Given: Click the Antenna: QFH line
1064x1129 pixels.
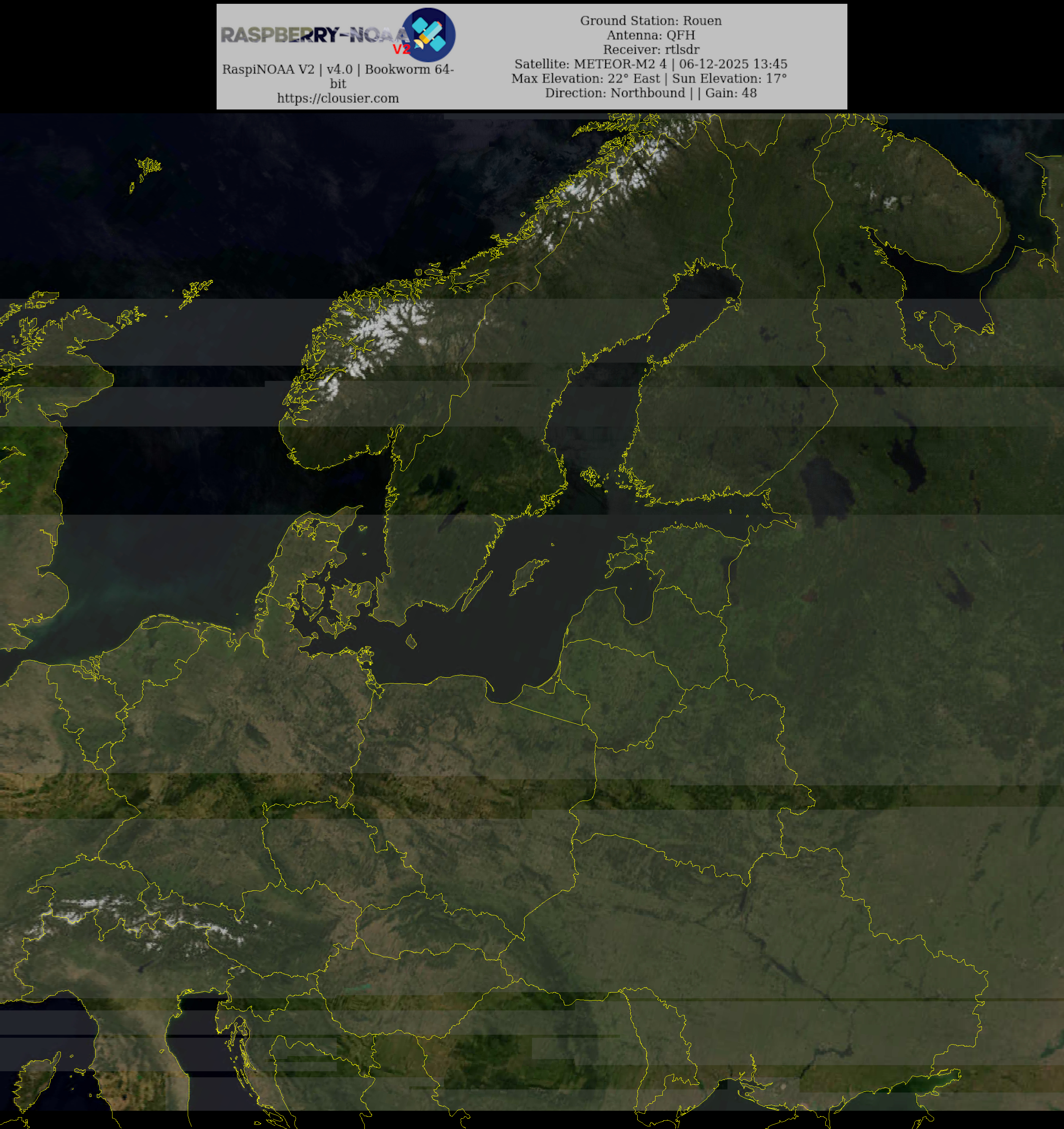Looking at the screenshot, I should [651, 35].
